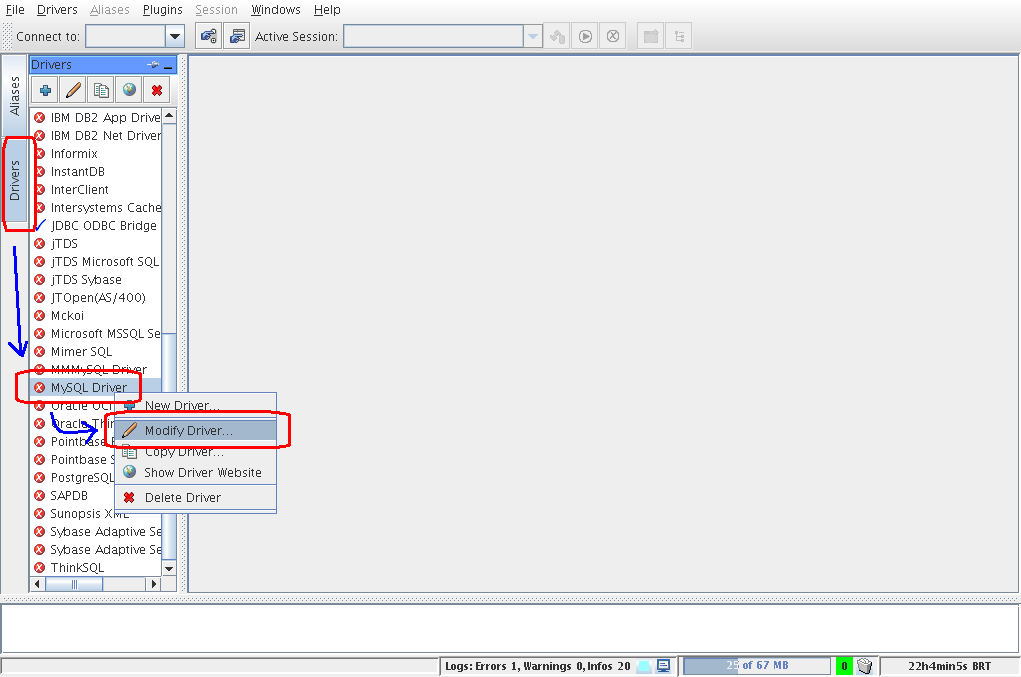Screen dimensions: 1021x677
Task: Click the green 0 indicator in status bar
Action: [x=844, y=666]
